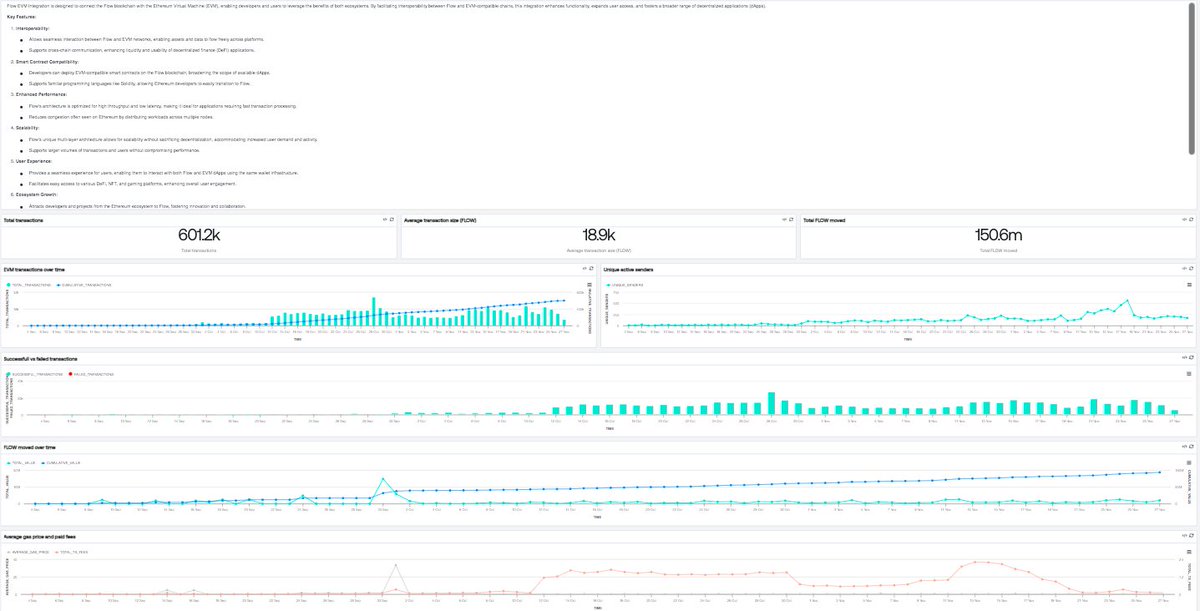Click the 18.9k average transaction size value
This screenshot has width=1200, height=611.
(x=598, y=234)
